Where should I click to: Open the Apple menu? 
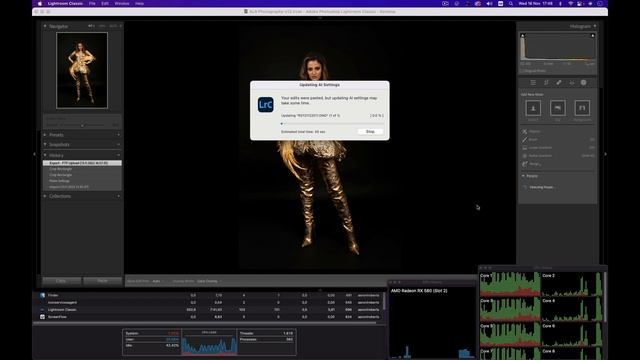40,3
